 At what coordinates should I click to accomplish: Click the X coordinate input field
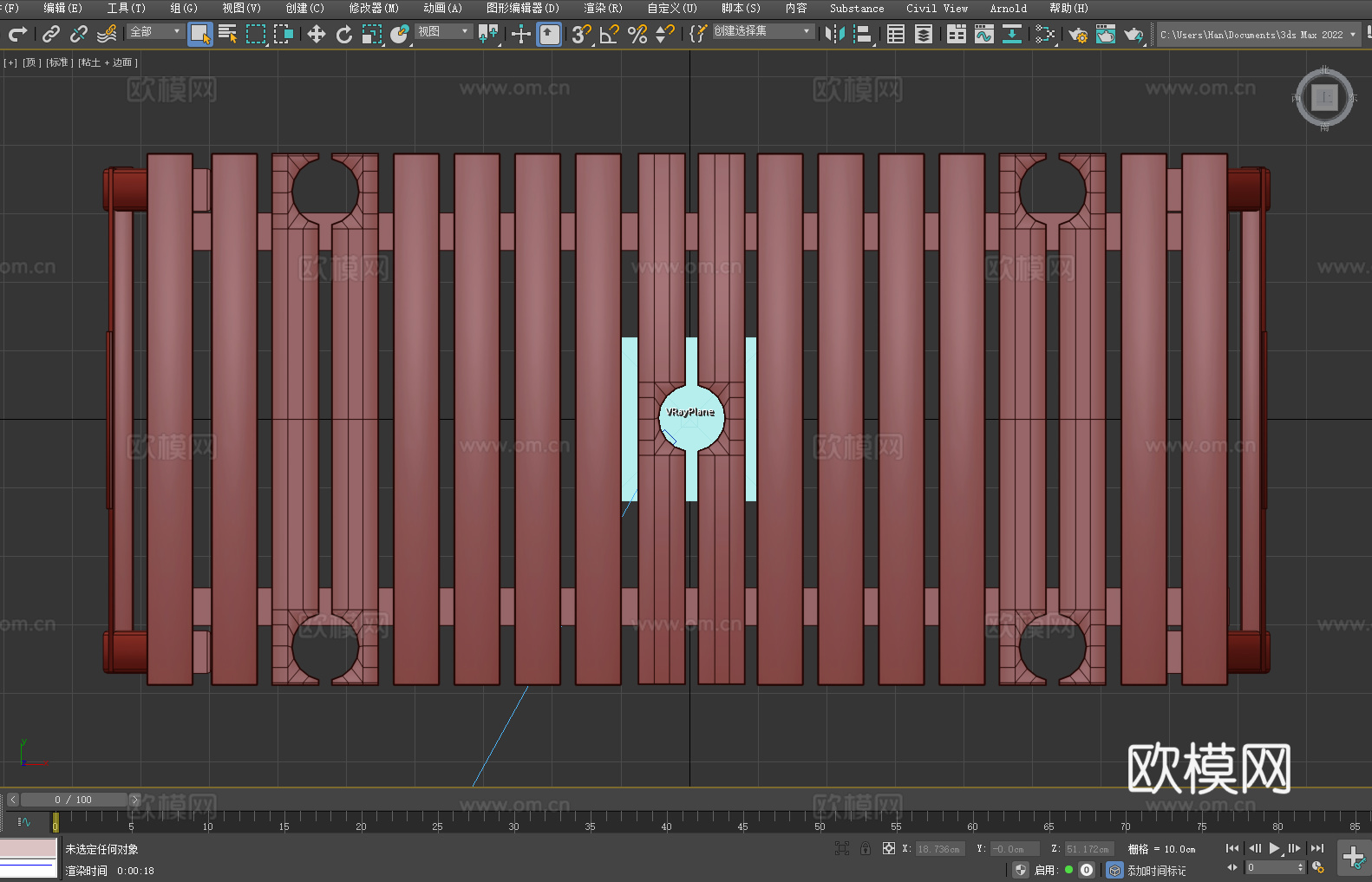[939, 849]
